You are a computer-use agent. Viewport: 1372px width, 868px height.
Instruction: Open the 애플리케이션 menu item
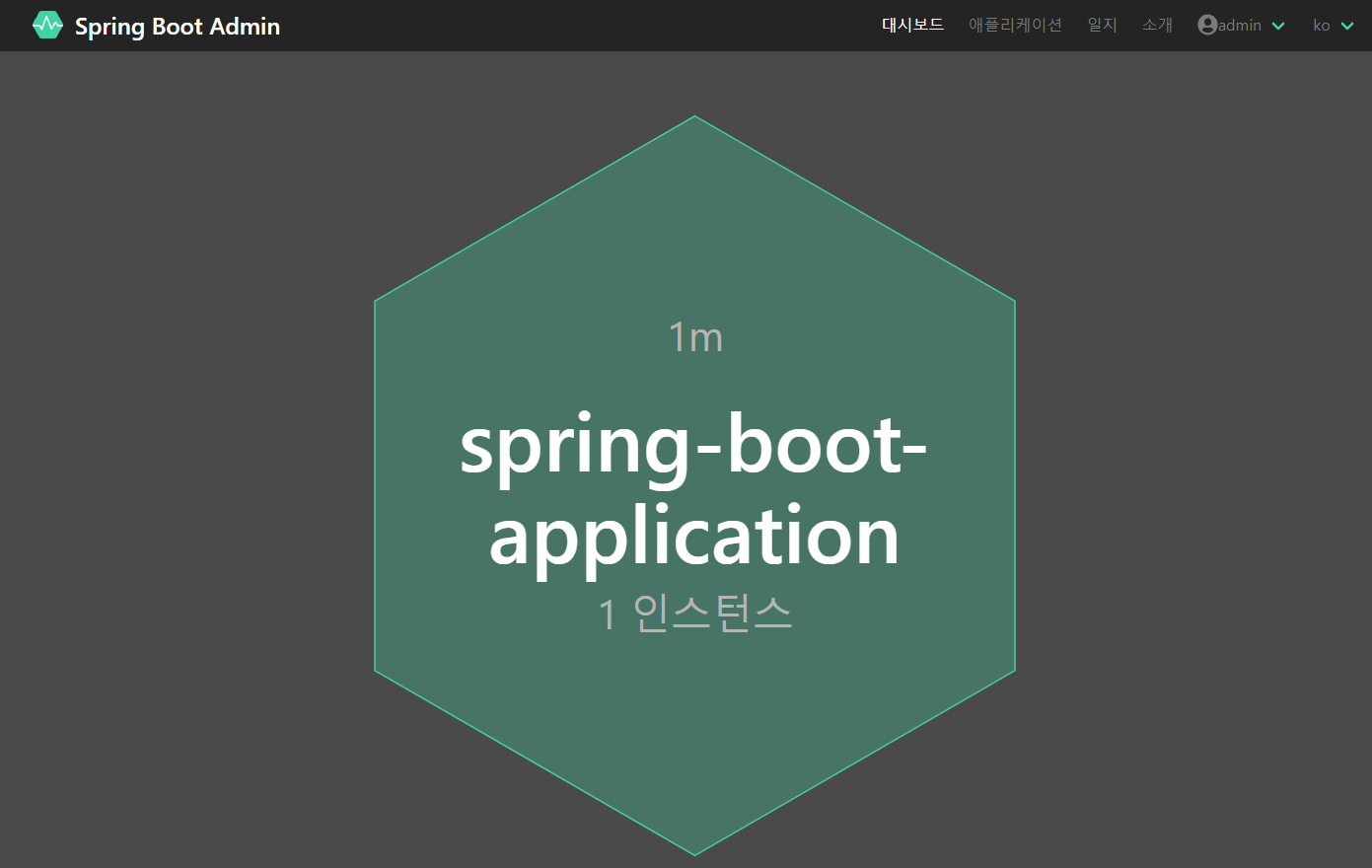[1015, 26]
